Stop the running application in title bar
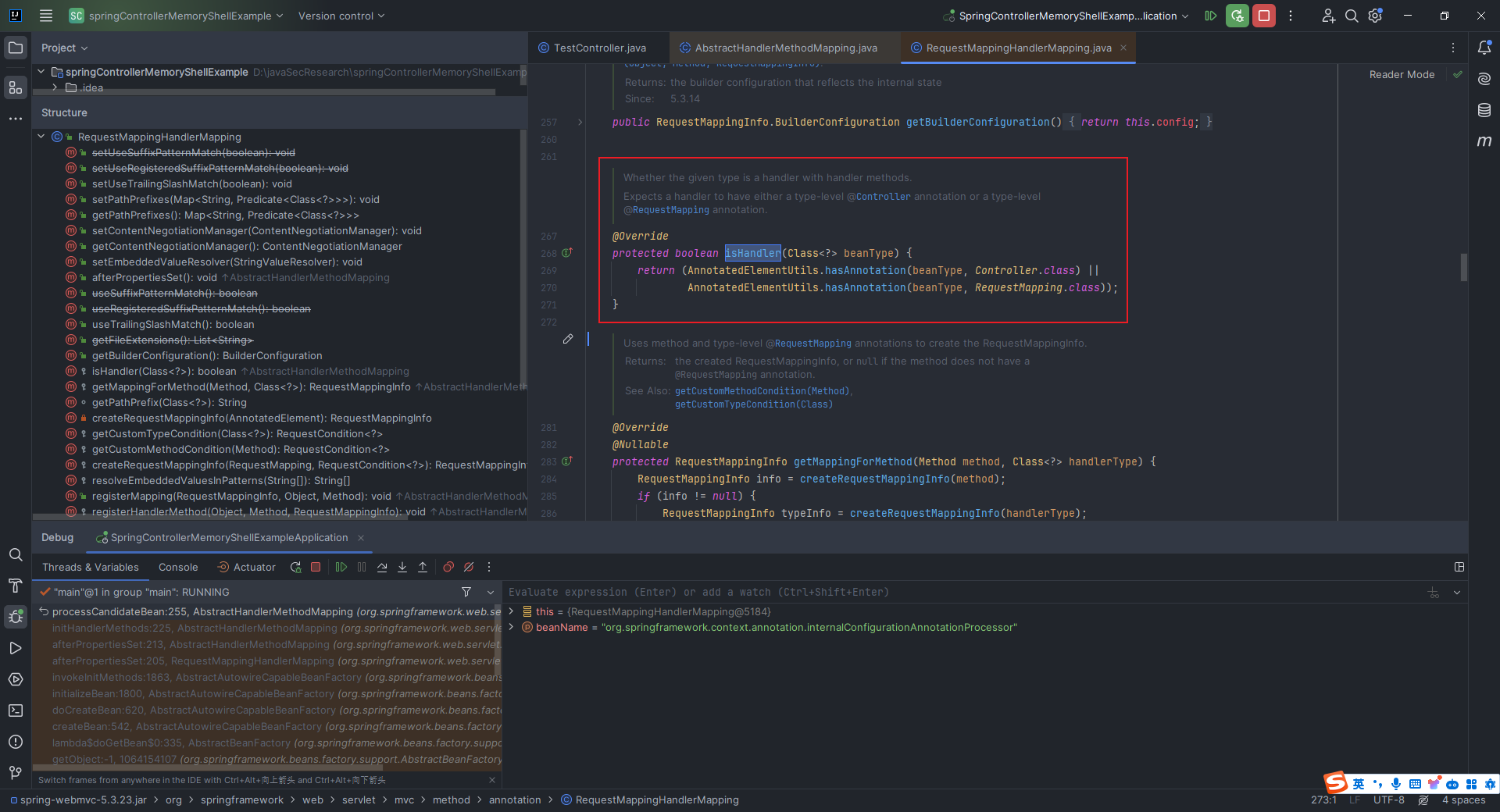 point(1264,16)
